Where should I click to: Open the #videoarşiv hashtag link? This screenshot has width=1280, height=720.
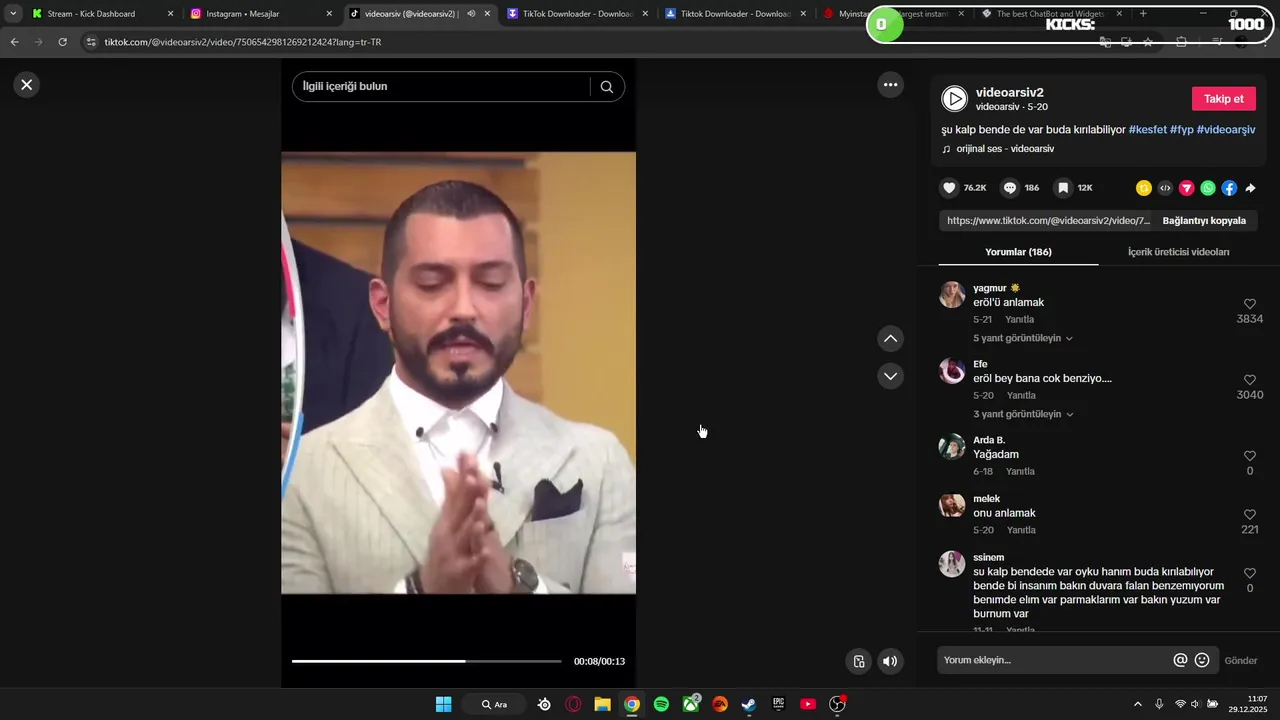pyautogui.click(x=1226, y=130)
